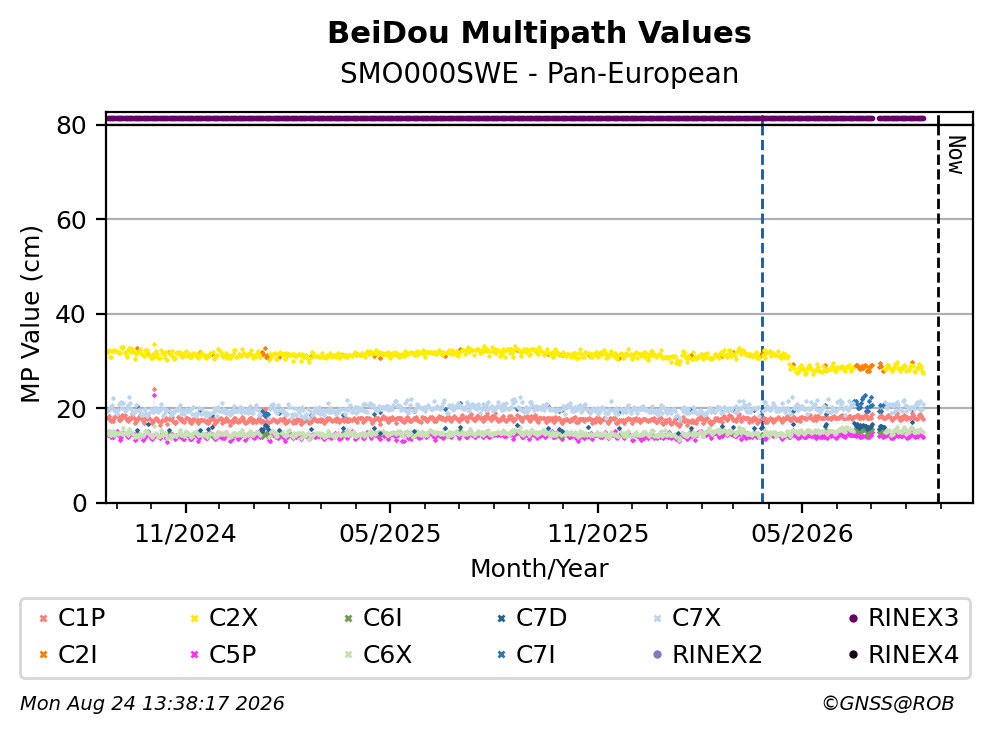Select the C2X yellow legend marker
This screenshot has height=734, width=993.
[194, 618]
